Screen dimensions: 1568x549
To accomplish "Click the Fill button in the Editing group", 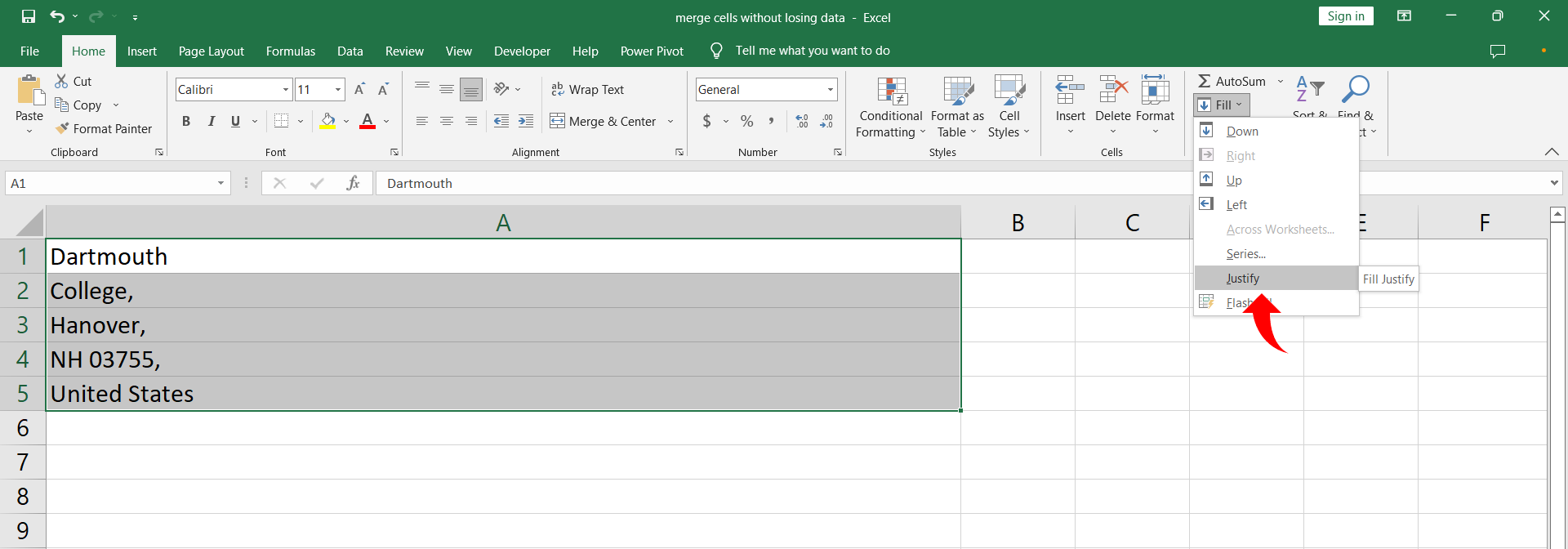I will (1222, 105).
